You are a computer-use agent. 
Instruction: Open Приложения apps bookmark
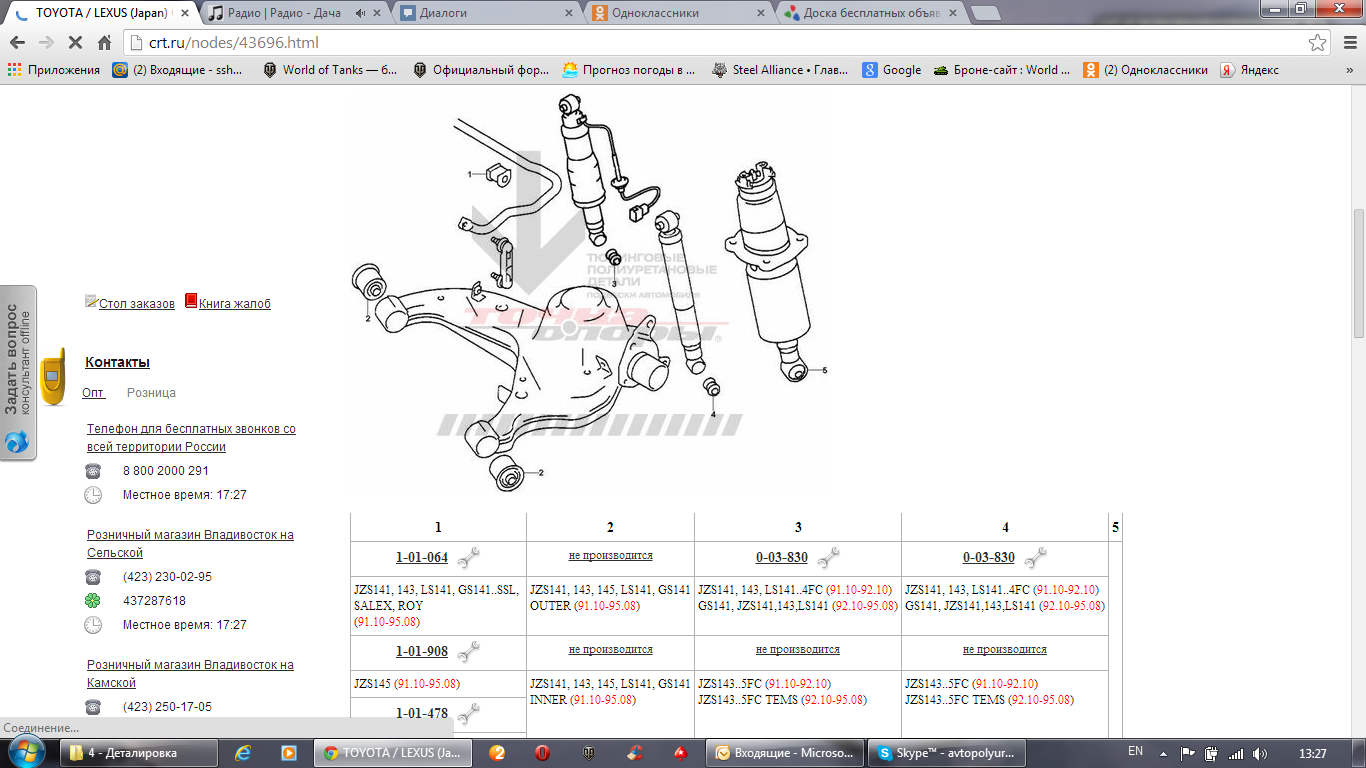54,70
